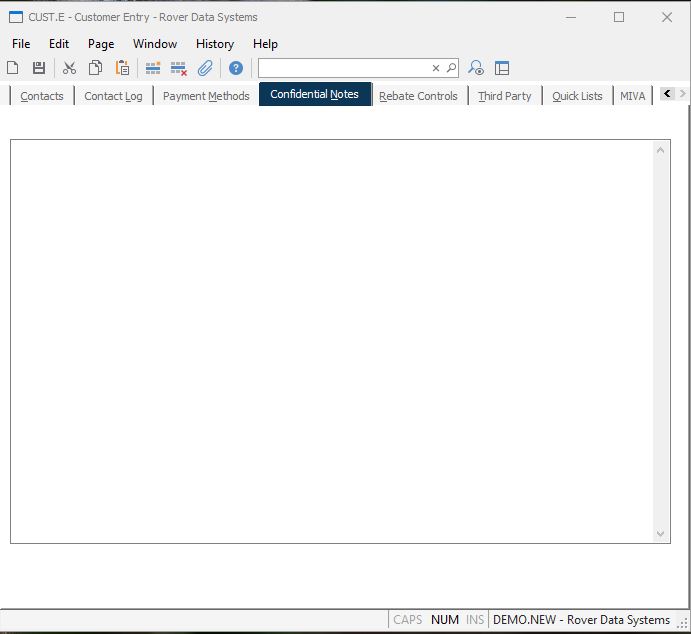Clear the toolbar search box with X
The height and width of the screenshot is (634, 691).
(x=436, y=68)
